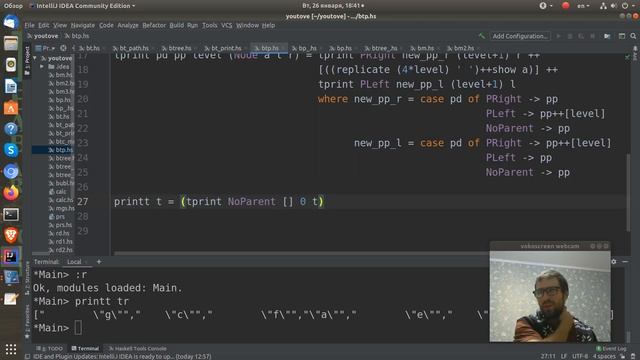Viewport: 640px width, 360px height.
Task: Open Firefox from the Ubuntu dock
Action: pyautogui.click(x=11, y=192)
